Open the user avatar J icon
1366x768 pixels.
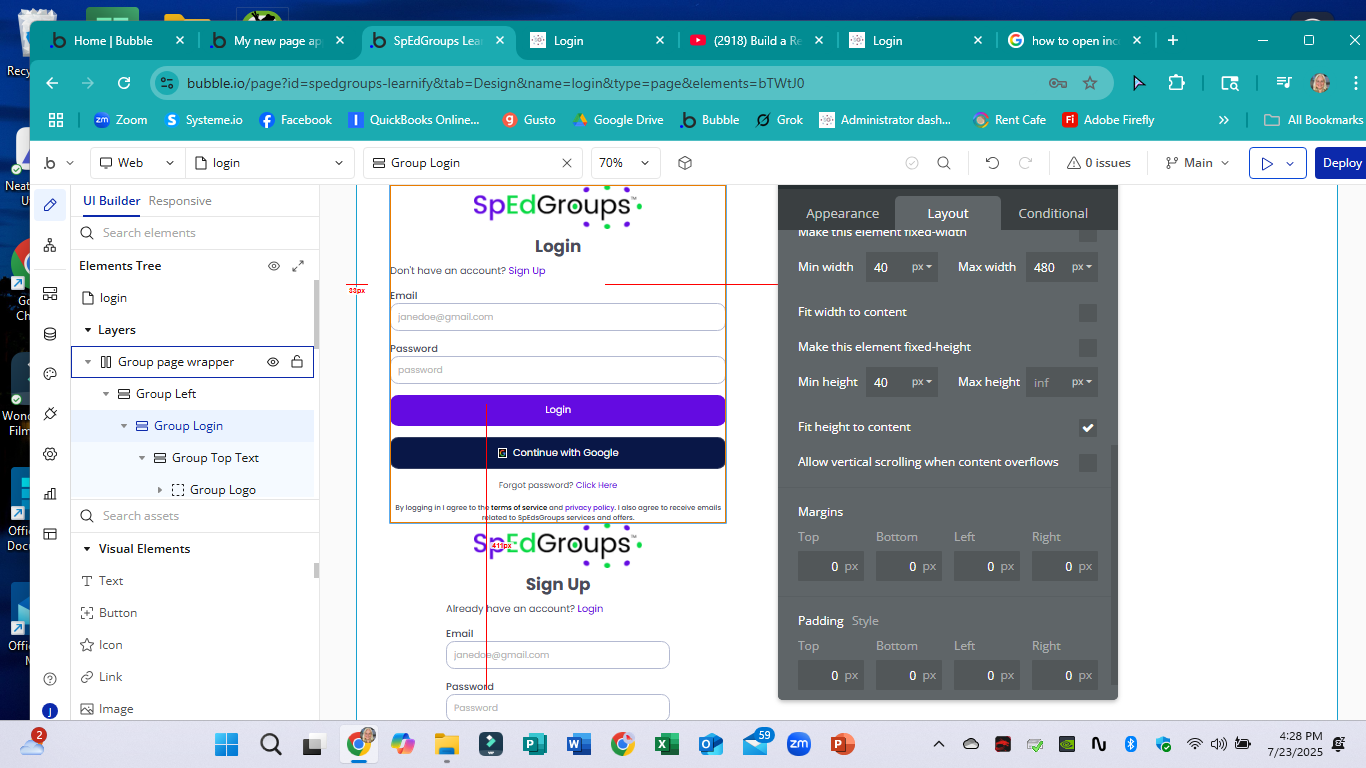[x=50, y=711]
